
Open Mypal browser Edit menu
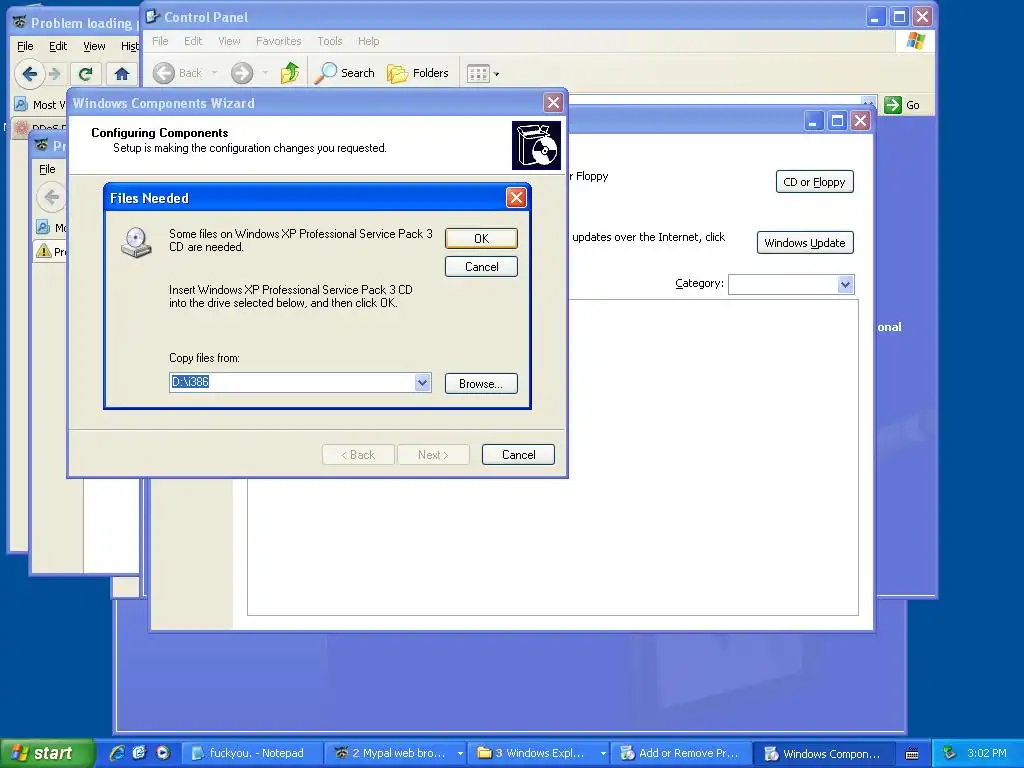(58, 46)
